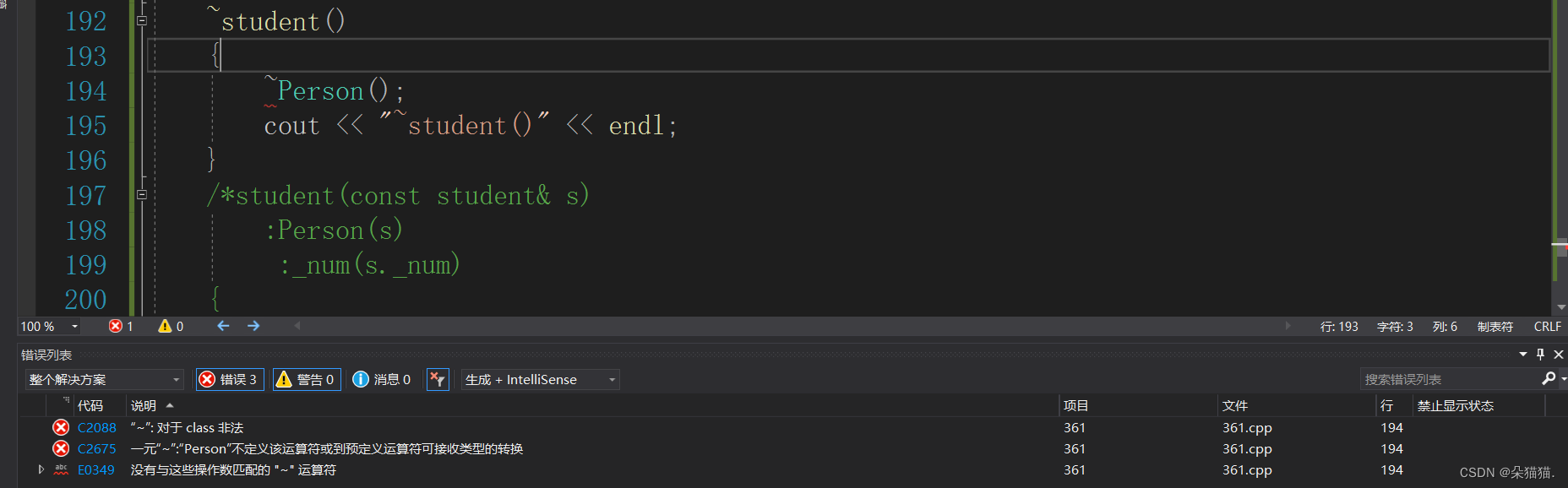Toggle the 消息 0 messages filter
The width and height of the screenshot is (1568, 488).
click(382, 380)
